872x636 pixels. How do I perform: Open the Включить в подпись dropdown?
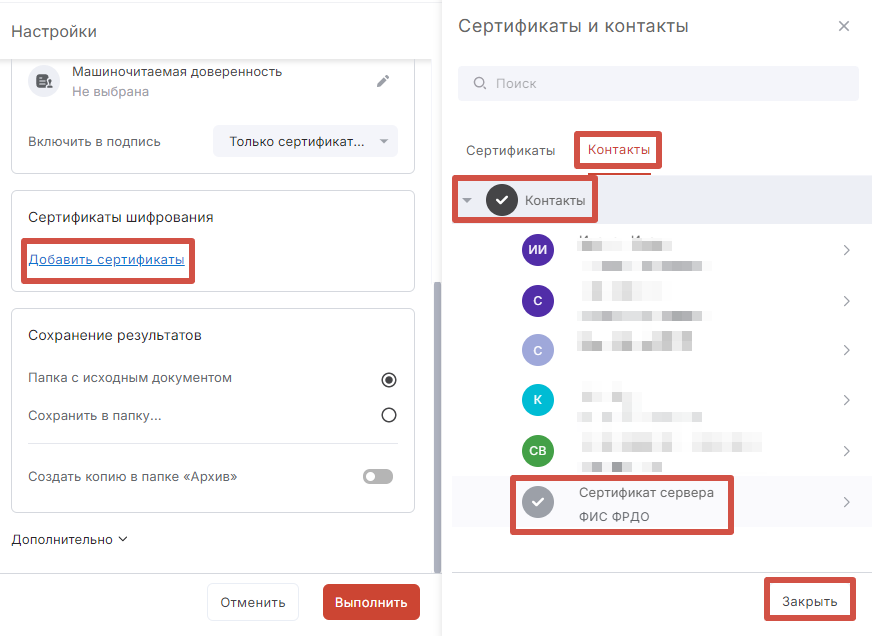tap(305, 141)
